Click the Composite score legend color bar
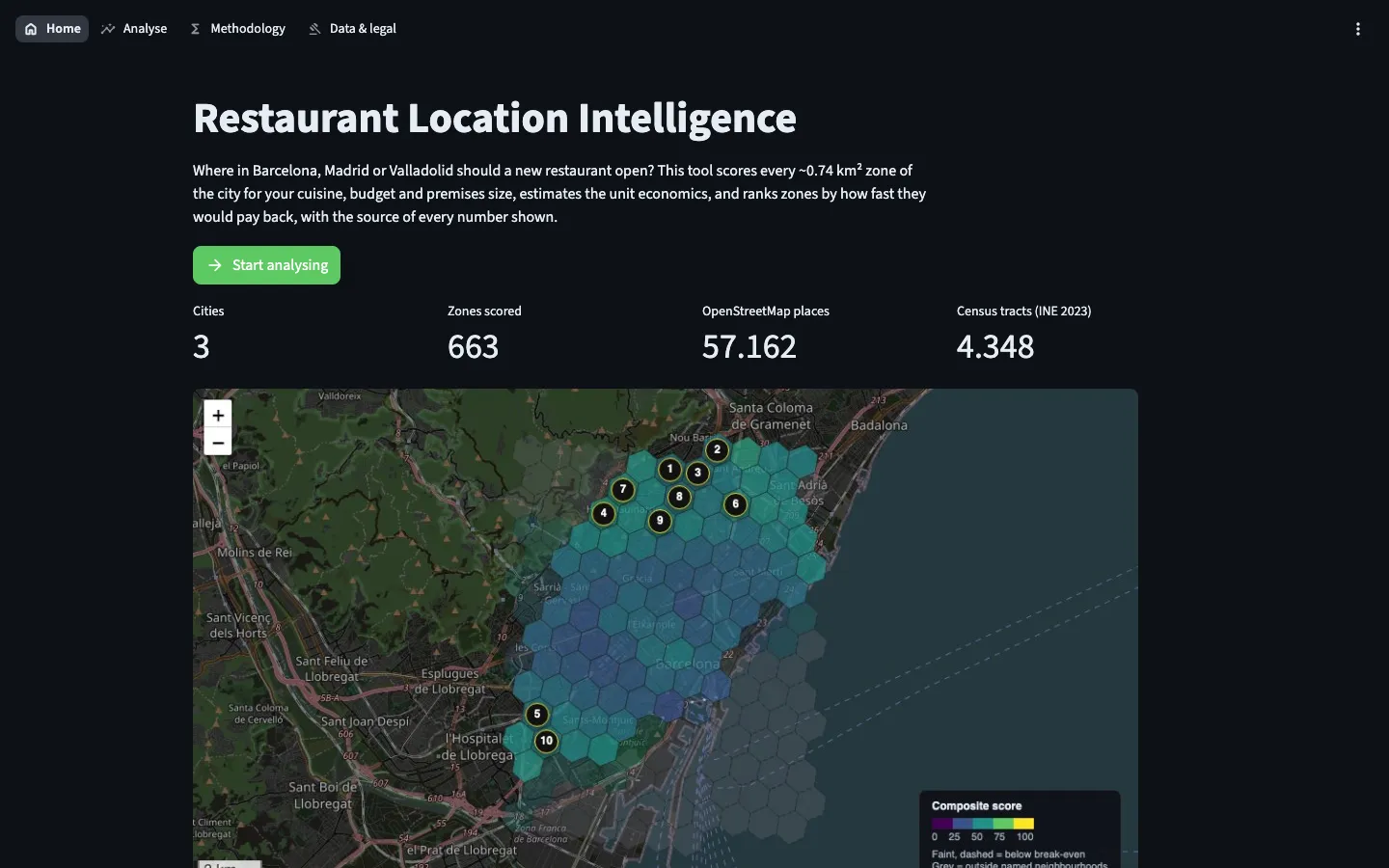The width and height of the screenshot is (1389, 868). click(x=983, y=824)
